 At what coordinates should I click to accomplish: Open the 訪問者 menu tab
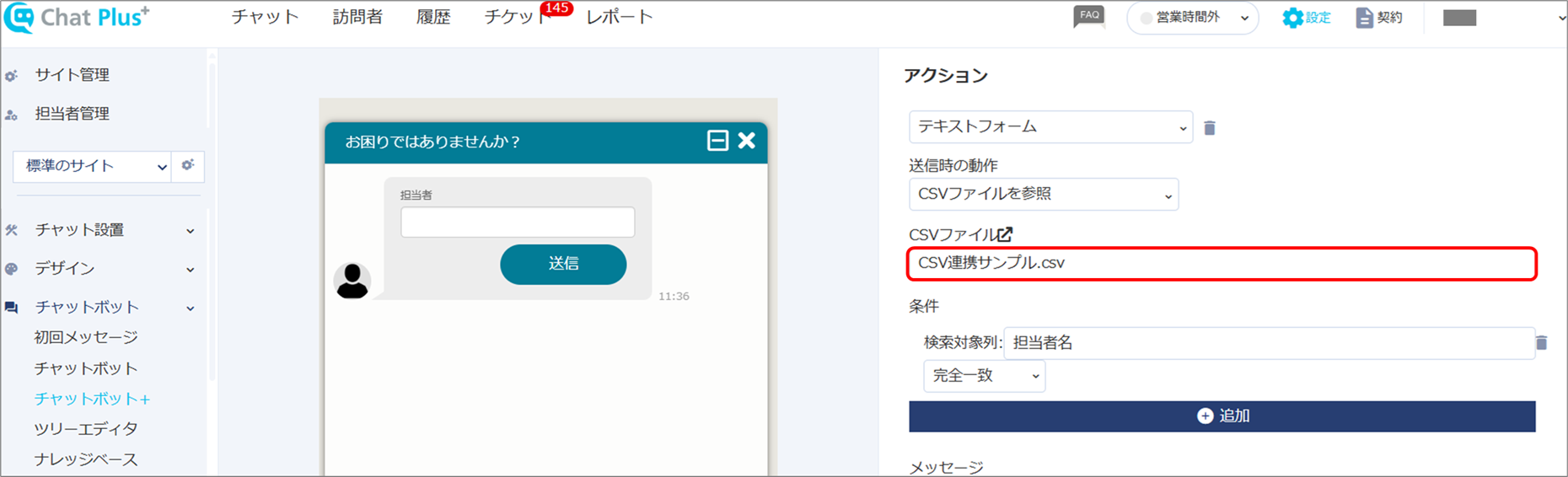coord(357,17)
